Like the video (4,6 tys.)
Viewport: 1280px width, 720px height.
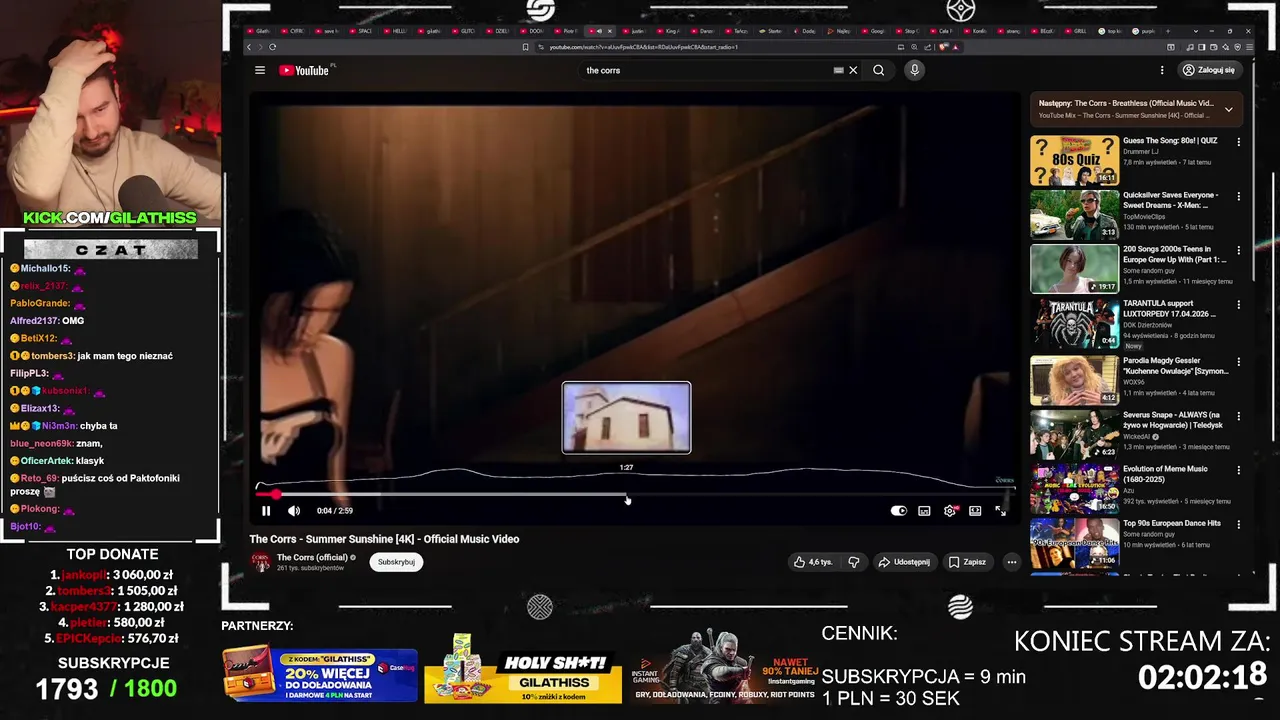point(813,562)
